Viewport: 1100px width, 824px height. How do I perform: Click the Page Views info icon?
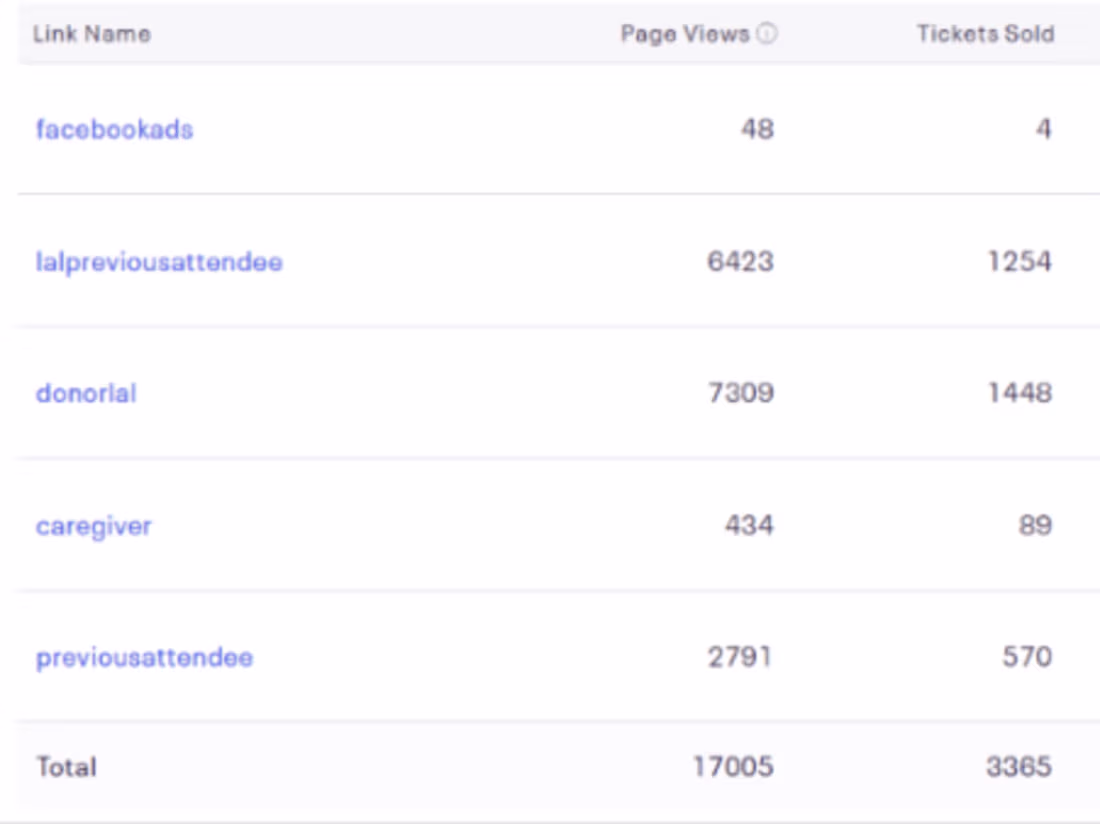766,34
